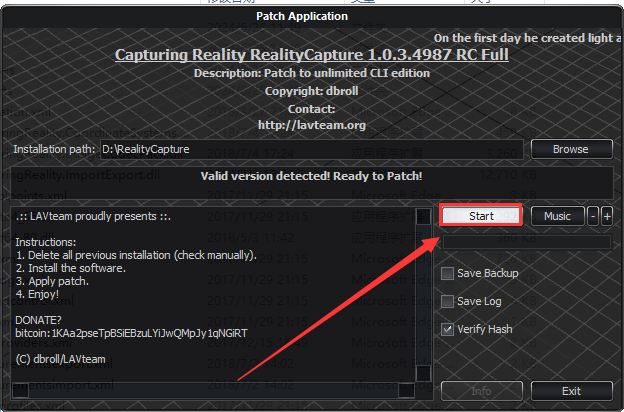This screenshot has height=412, width=624.
Task: Raise music volume with plus button
Action: point(607,216)
